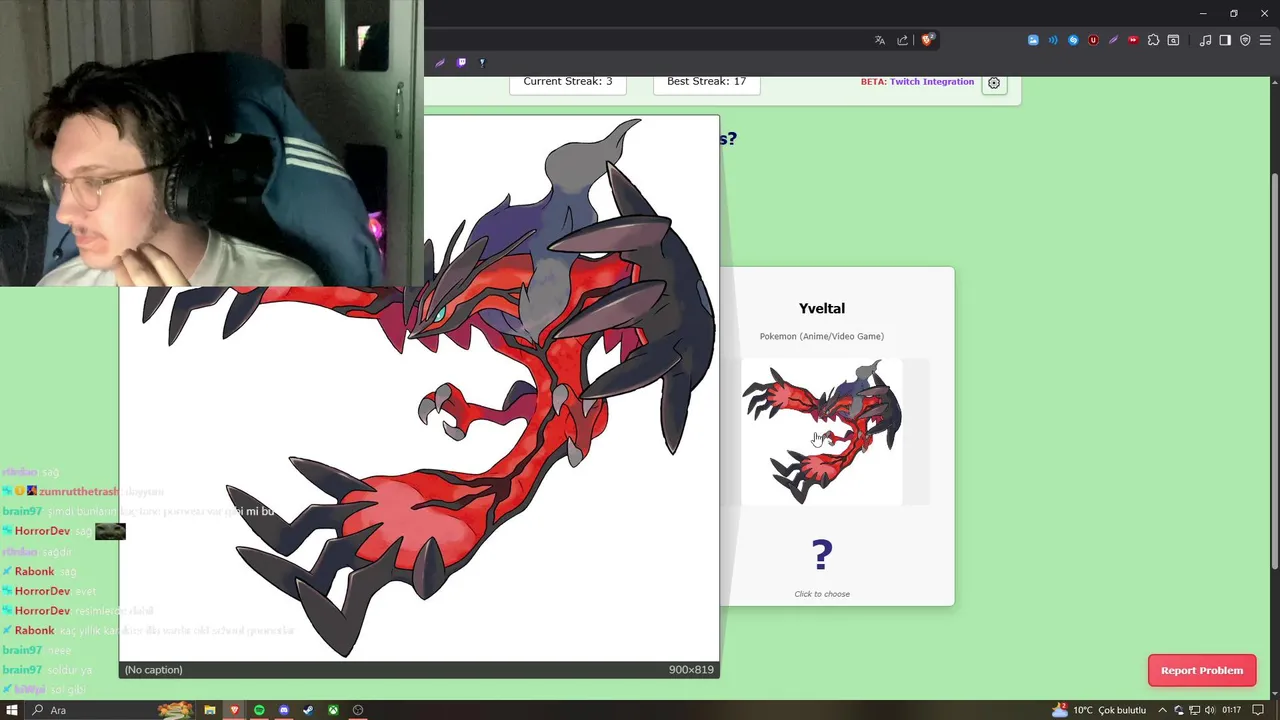The height and width of the screenshot is (720, 1280).
Task: Toggle the browser sidebar panel icon
Action: tap(1225, 40)
